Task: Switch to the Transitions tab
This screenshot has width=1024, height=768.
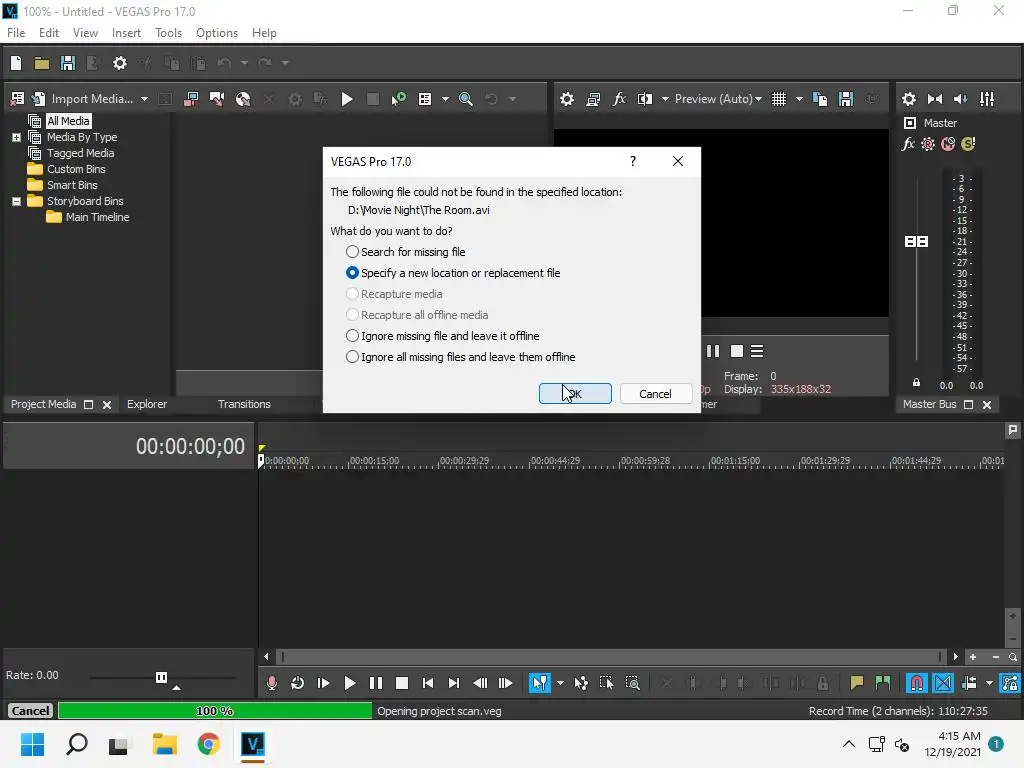Action: tap(244, 404)
